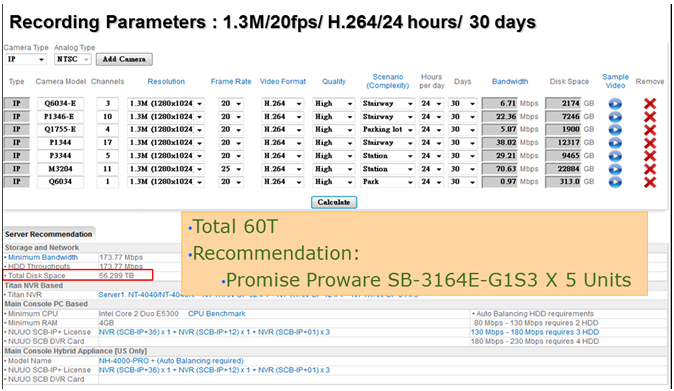Click the channels field showing 10
Viewport: 674px width, 391px height.
(107, 116)
